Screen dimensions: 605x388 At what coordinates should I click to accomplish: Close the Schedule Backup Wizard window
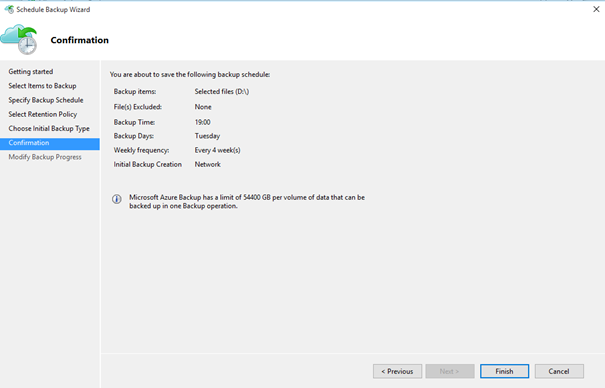tap(596, 9)
